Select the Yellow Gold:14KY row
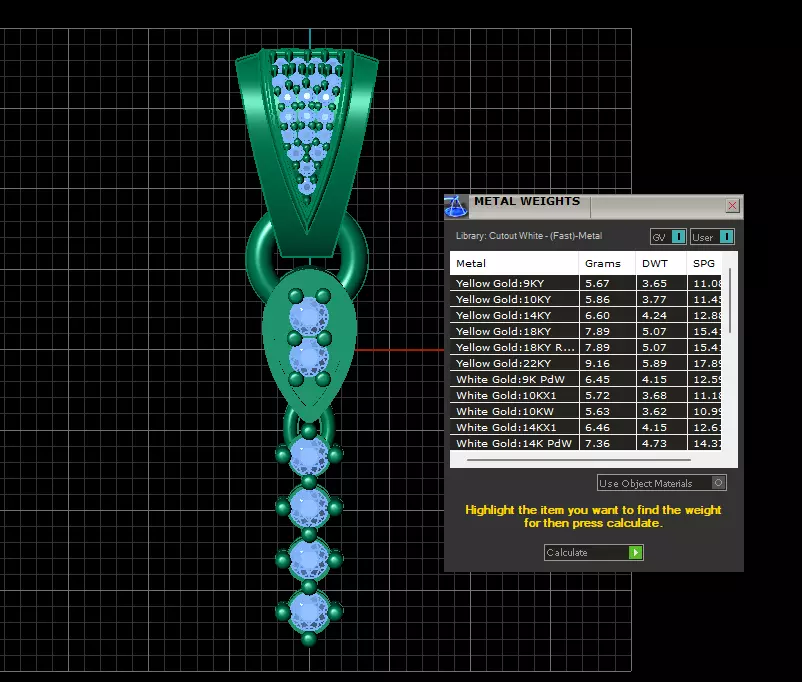Screen dimensions: 802x682 click(x=586, y=315)
